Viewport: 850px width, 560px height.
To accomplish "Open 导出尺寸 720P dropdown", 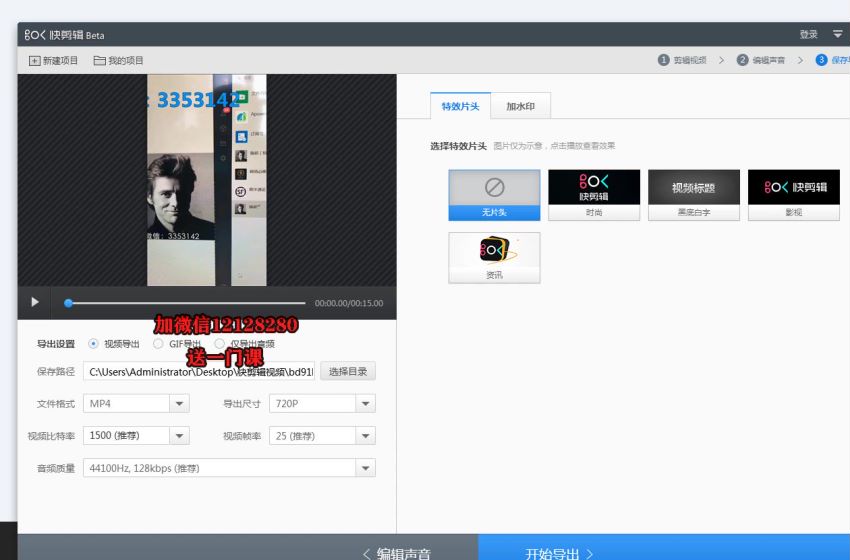I will [322, 403].
